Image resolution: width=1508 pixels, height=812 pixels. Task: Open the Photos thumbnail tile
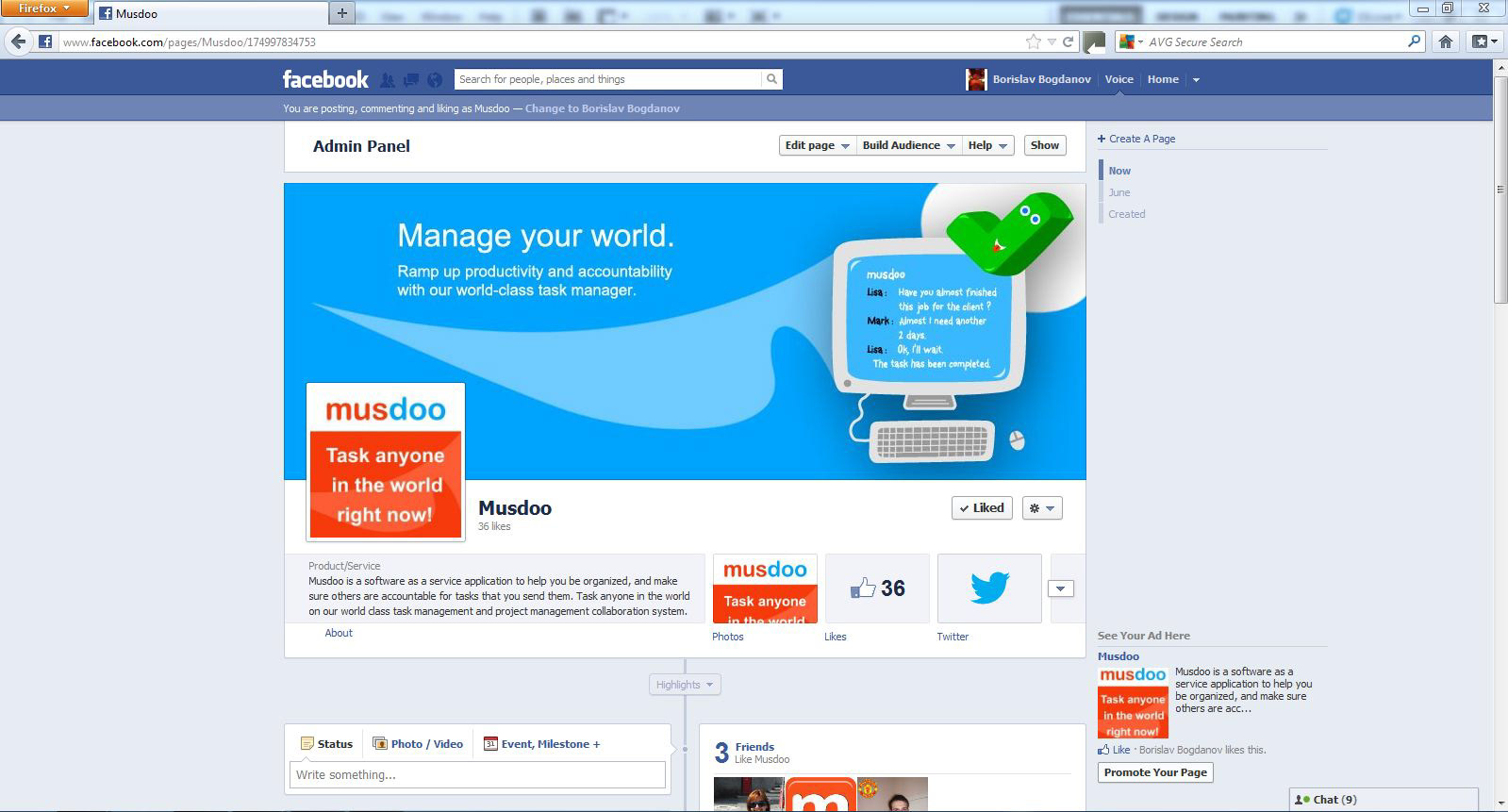click(x=765, y=588)
